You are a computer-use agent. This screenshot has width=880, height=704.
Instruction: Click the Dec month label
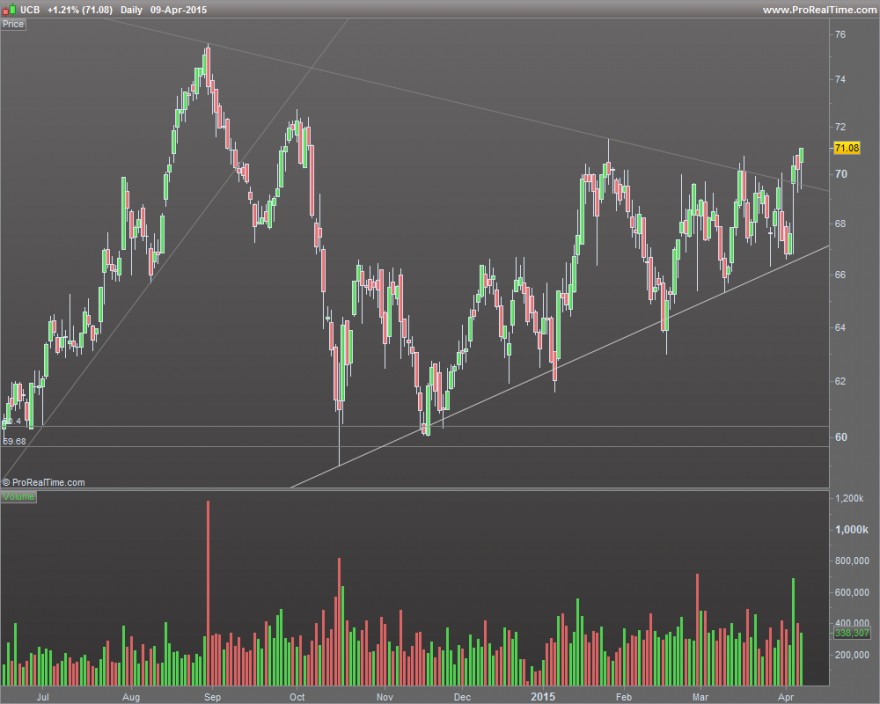(x=462, y=697)
